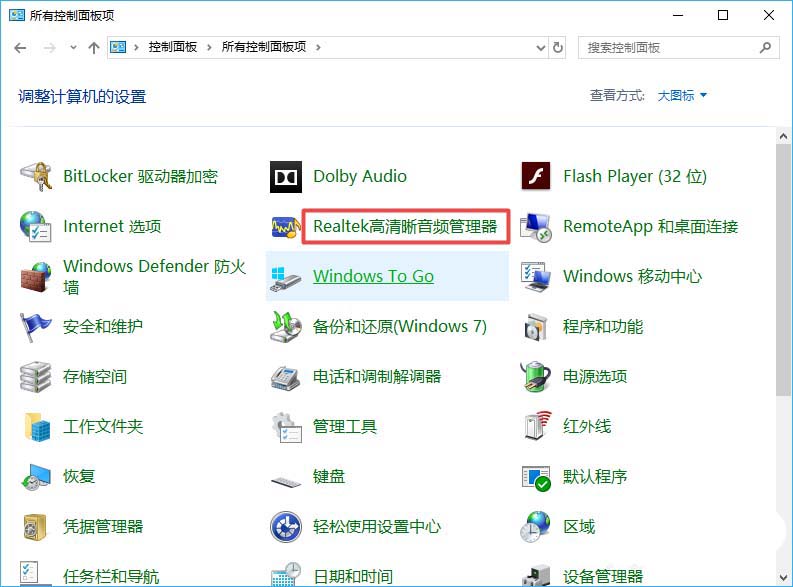This screenshot has width=793, height=587.
Task: Click the 区域 globe and clock icon
Action: coord(536,527)
